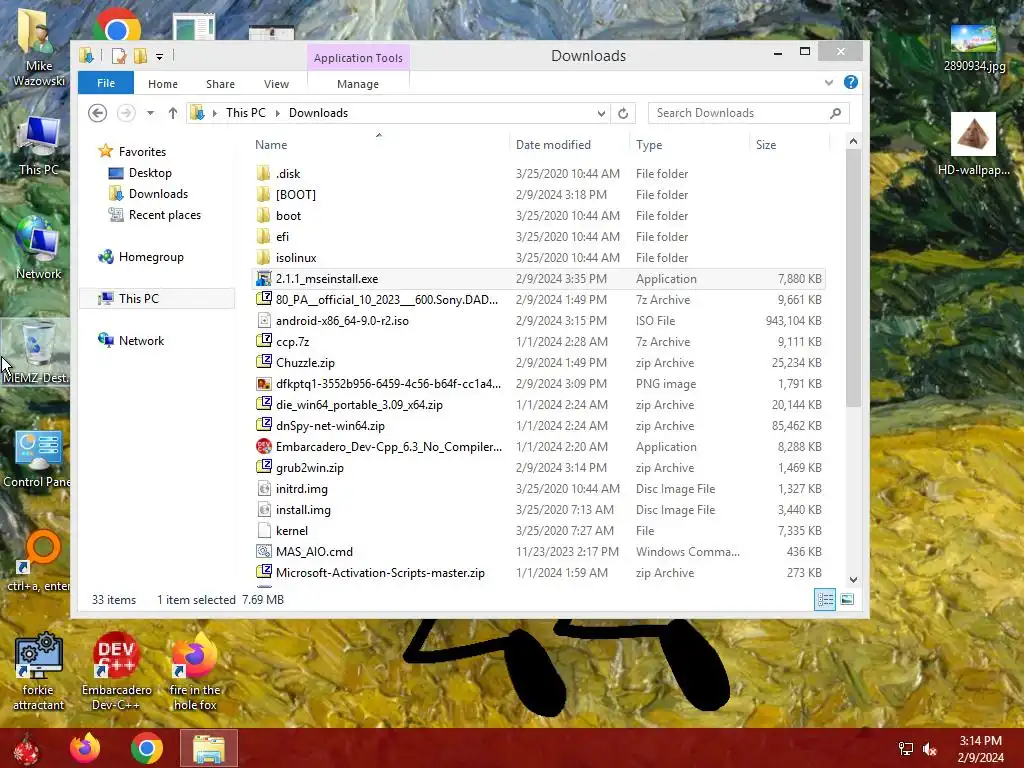Select the Chuzzle.zip file
Screen dimensions: 1024x768
click(x=305, y=362)
